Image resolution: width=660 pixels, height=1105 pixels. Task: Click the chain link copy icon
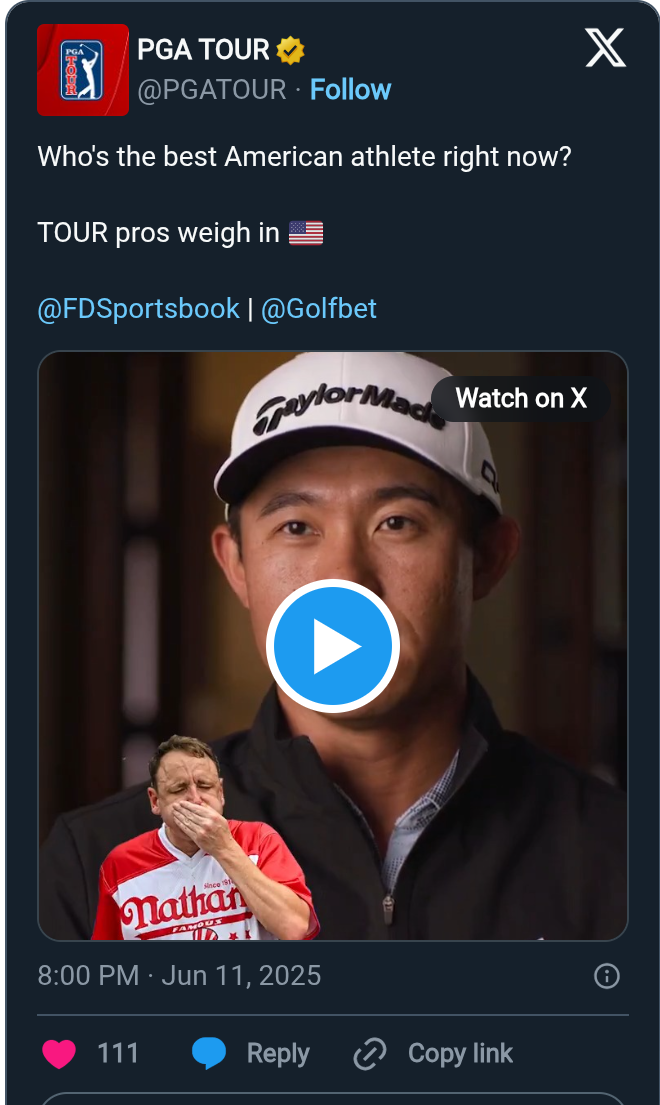coord(370,1053)
